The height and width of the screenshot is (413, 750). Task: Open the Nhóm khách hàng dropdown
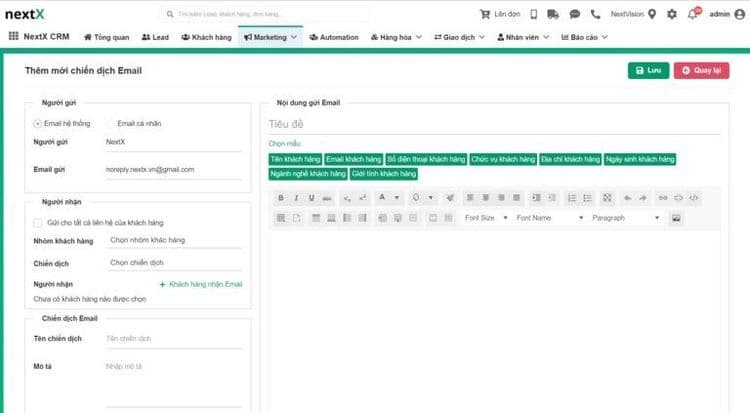pos(174,240)
